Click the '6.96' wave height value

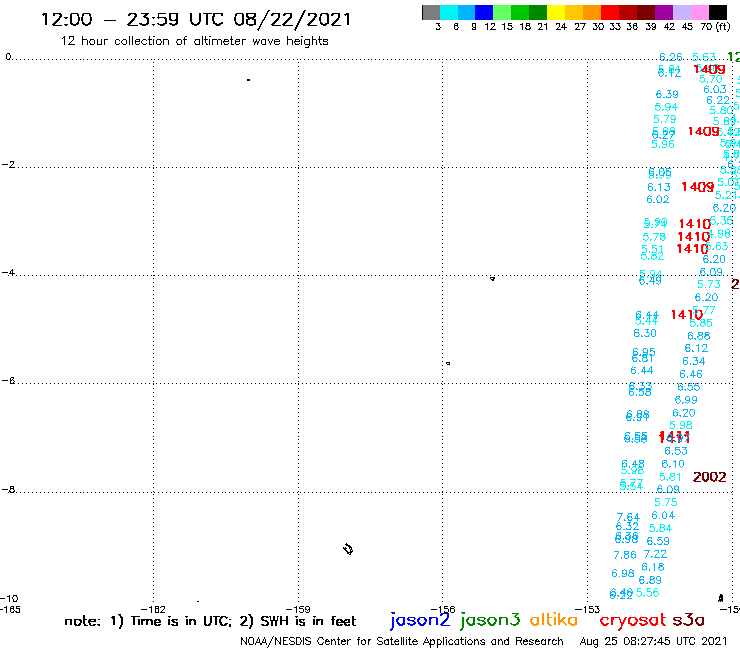(623, 574)
